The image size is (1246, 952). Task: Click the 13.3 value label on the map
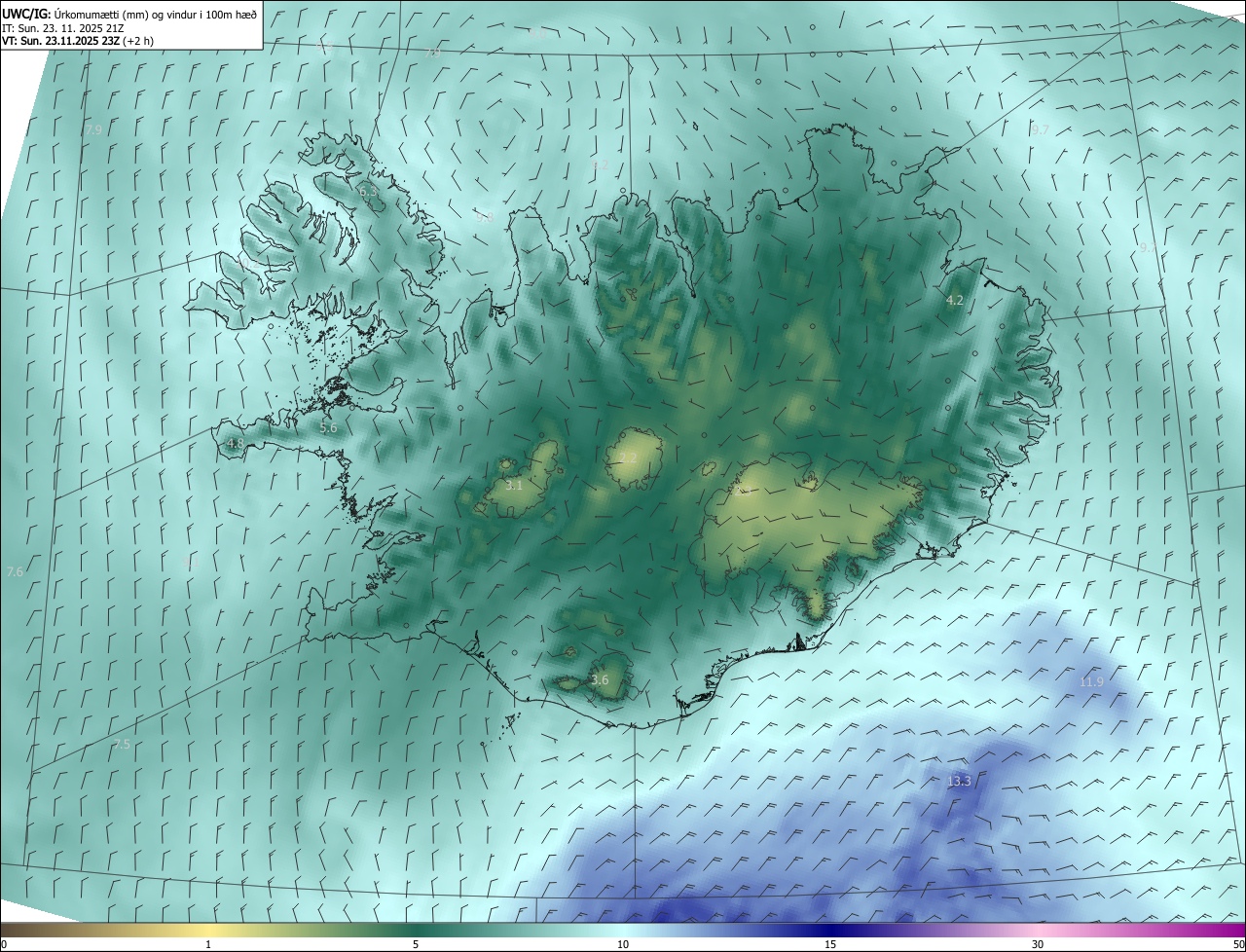click(959, 781)
